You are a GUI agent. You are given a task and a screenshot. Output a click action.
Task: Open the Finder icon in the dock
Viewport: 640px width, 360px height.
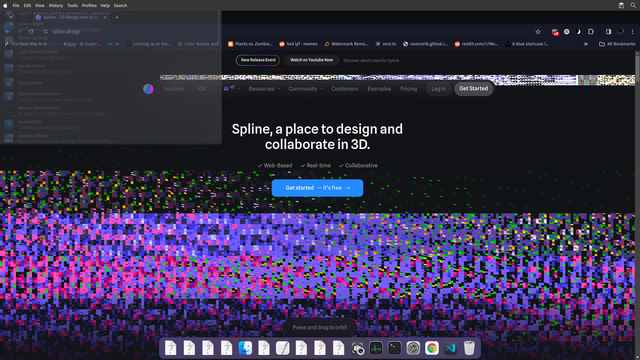pyautogui.click(x=245, y=348)
